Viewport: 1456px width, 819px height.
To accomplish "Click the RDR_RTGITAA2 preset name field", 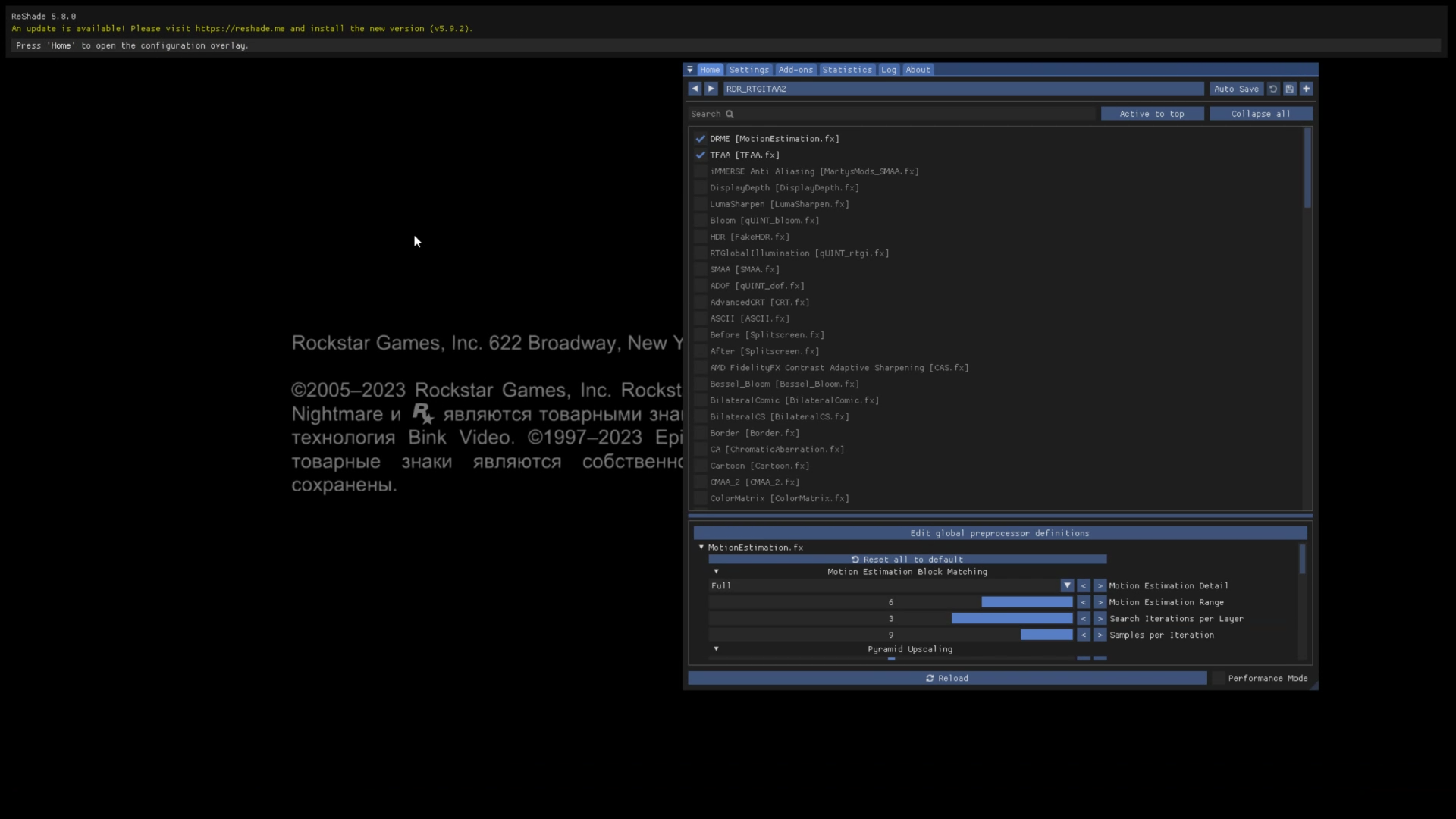I will tap(963, 89).
